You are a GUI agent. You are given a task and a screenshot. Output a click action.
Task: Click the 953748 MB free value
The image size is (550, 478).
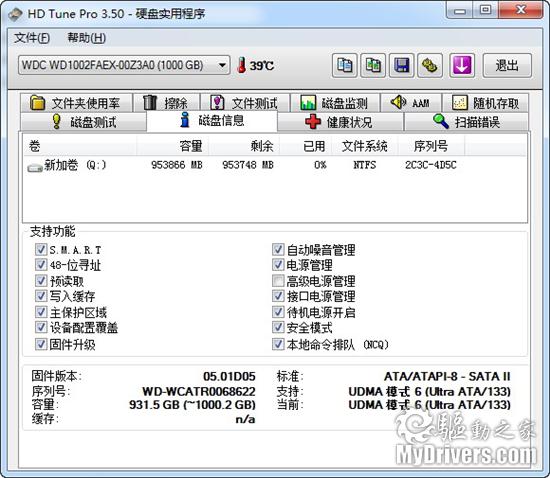[248, 165]
